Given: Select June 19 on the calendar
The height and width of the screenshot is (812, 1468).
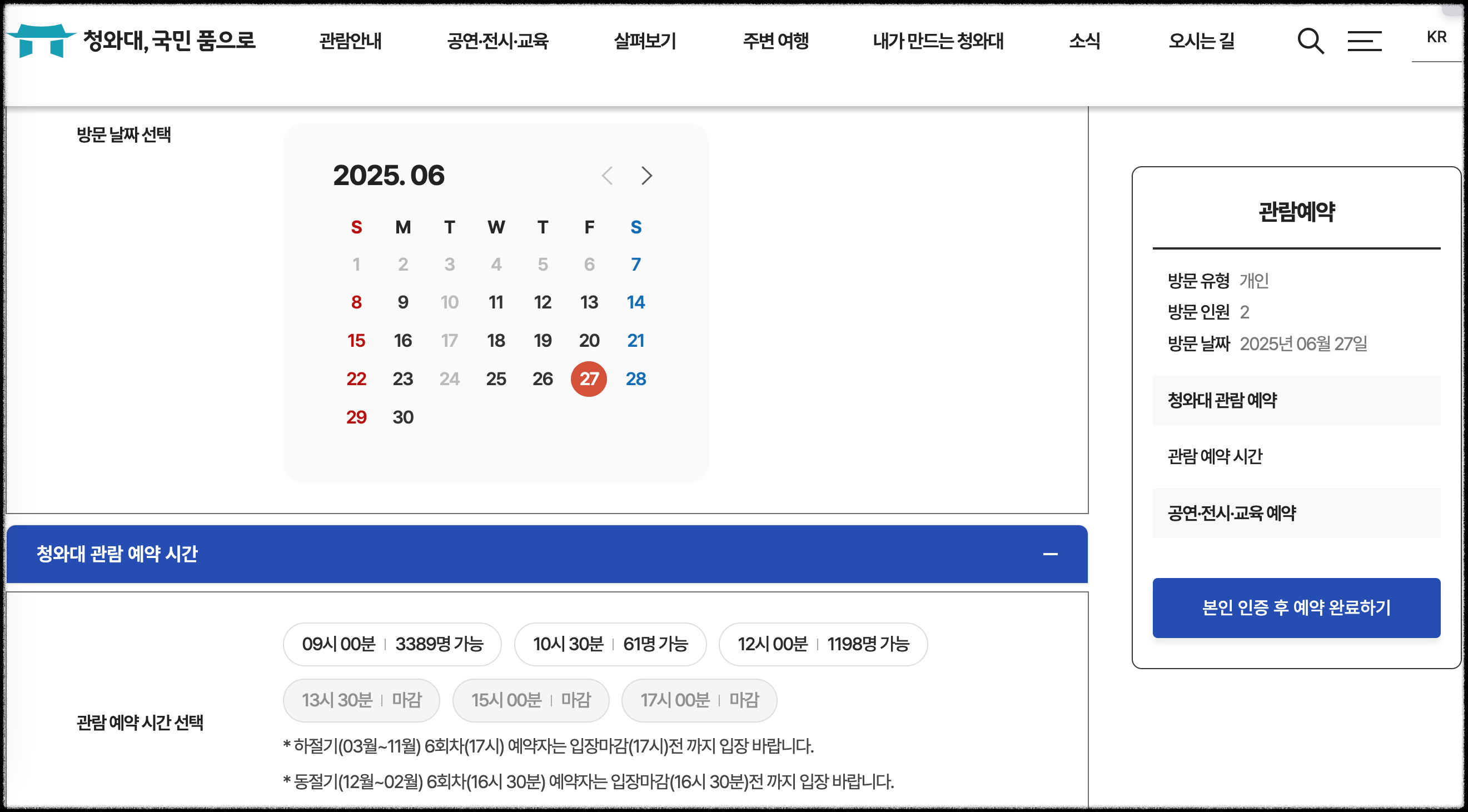Looking at the screenshot, I should (x=543, y=341).
